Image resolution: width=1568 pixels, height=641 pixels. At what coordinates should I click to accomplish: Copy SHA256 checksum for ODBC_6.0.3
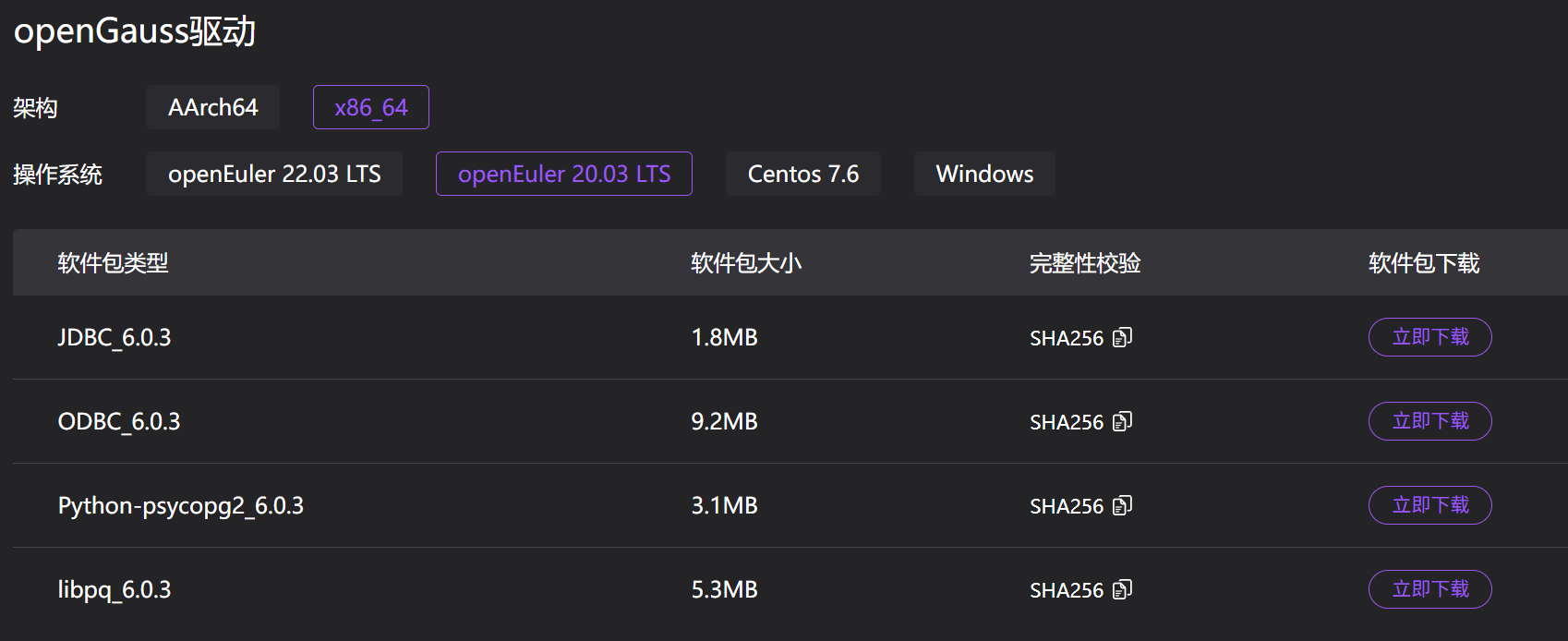coord(1122,422)
